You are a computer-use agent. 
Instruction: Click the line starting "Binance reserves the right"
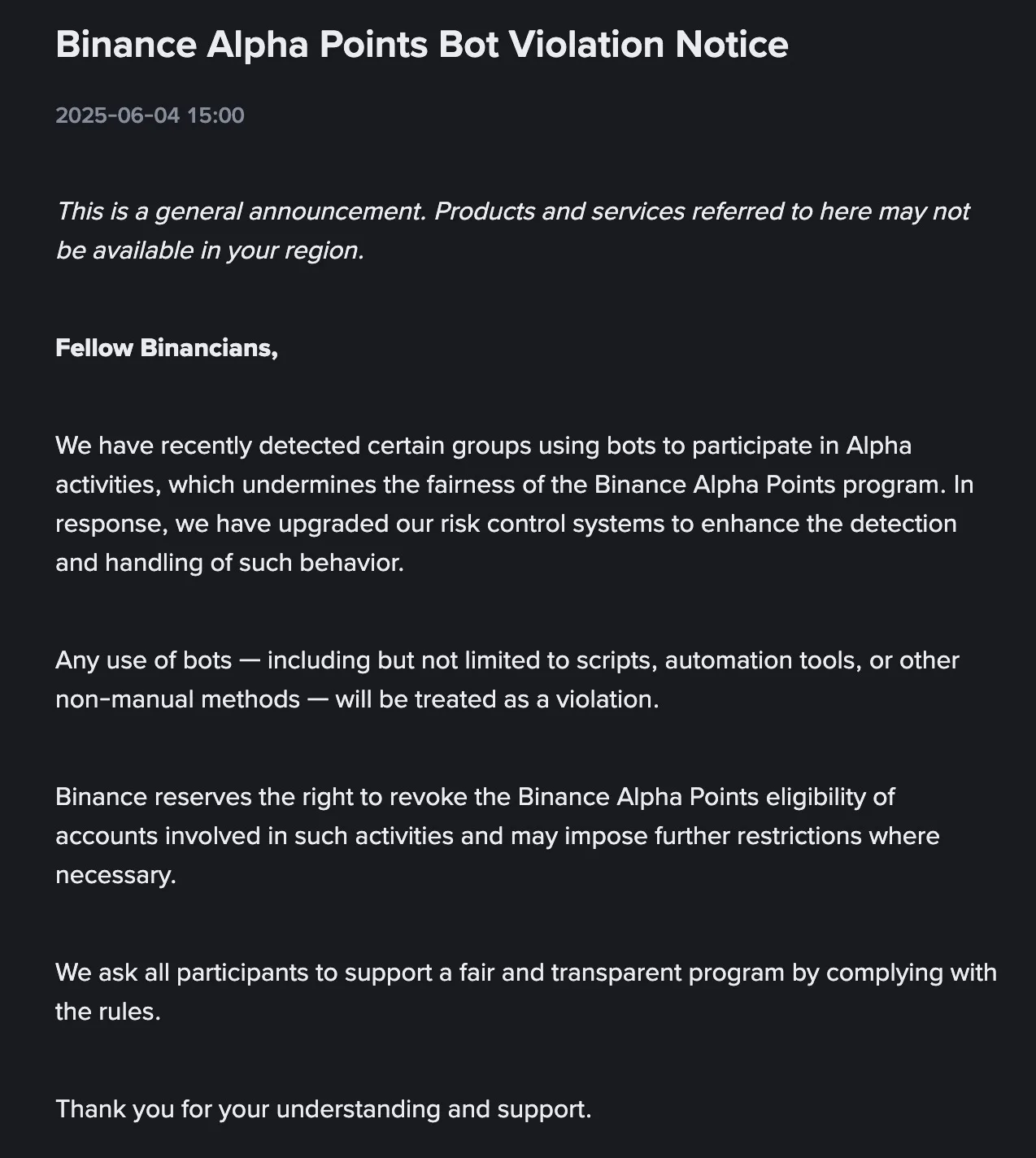475,797
